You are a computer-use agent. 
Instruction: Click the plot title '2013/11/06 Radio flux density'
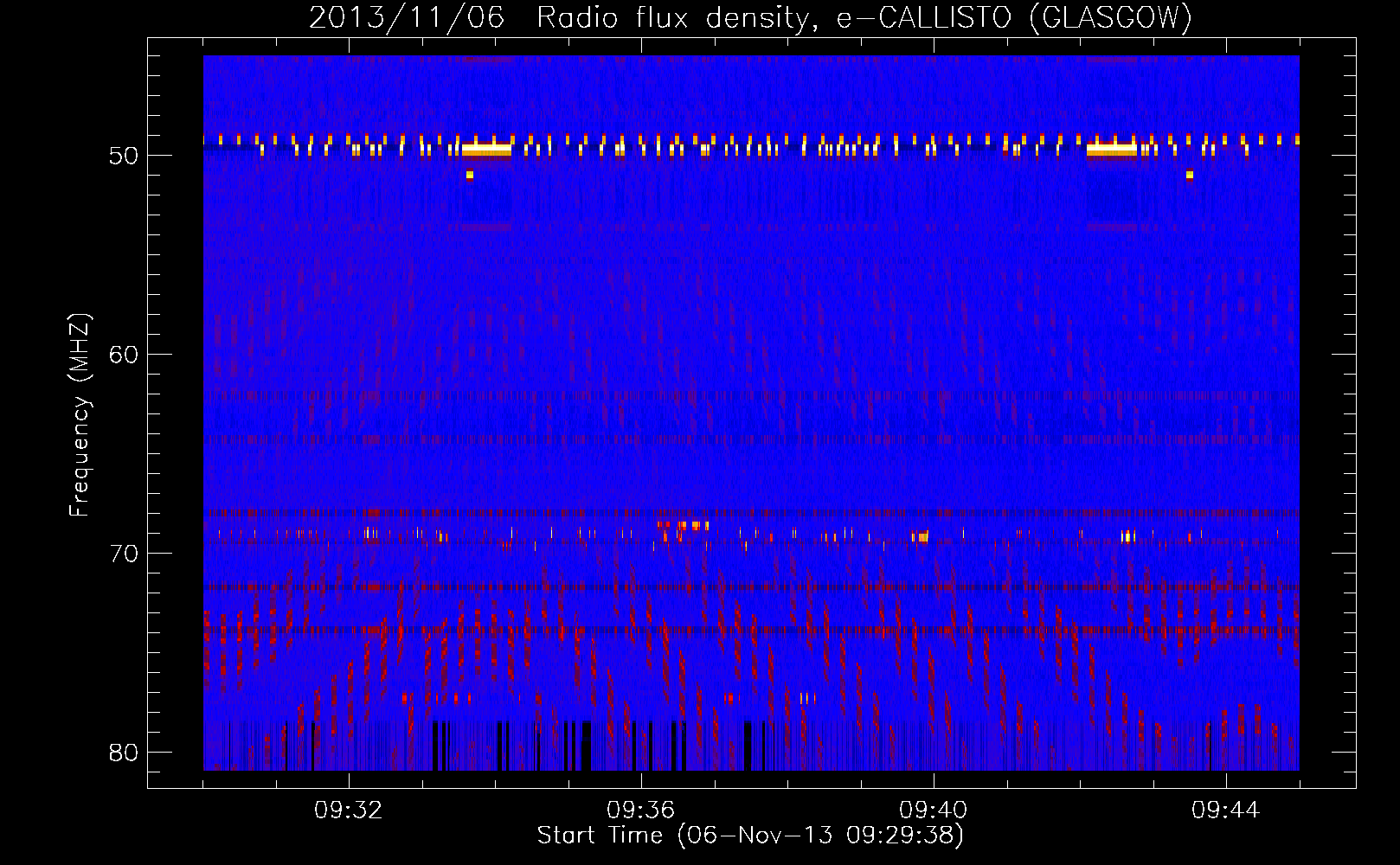(x=565, y=18)
